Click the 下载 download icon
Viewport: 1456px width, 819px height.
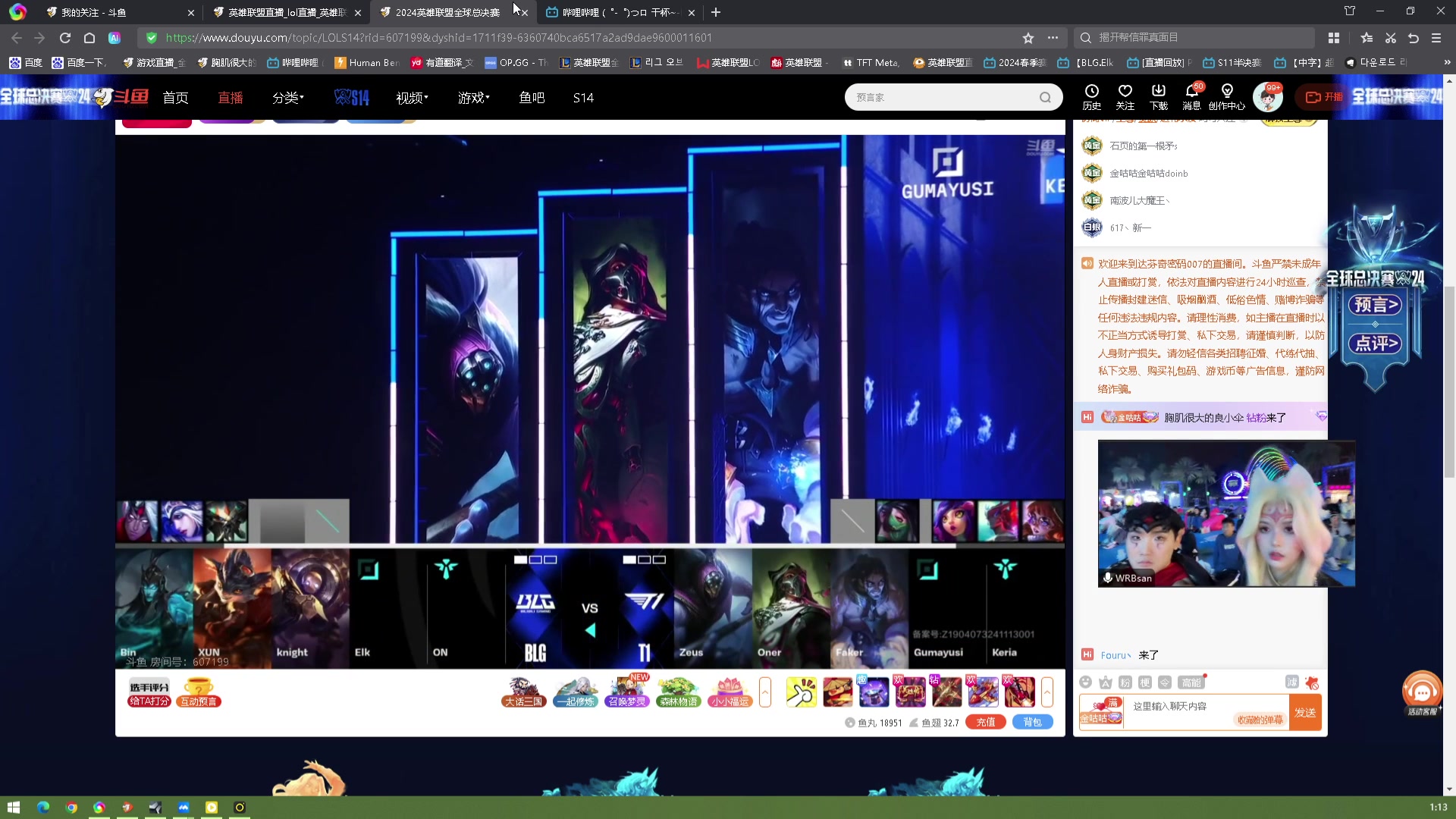[1158, 97]
